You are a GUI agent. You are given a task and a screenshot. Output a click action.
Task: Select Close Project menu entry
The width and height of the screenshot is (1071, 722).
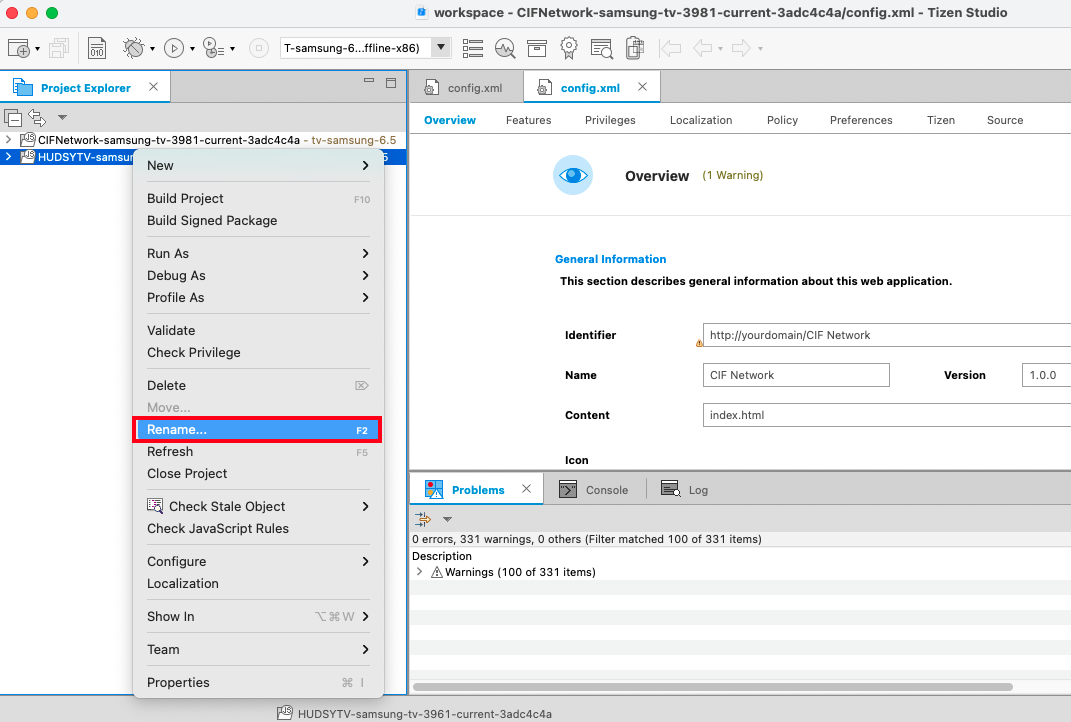[258, 473]
